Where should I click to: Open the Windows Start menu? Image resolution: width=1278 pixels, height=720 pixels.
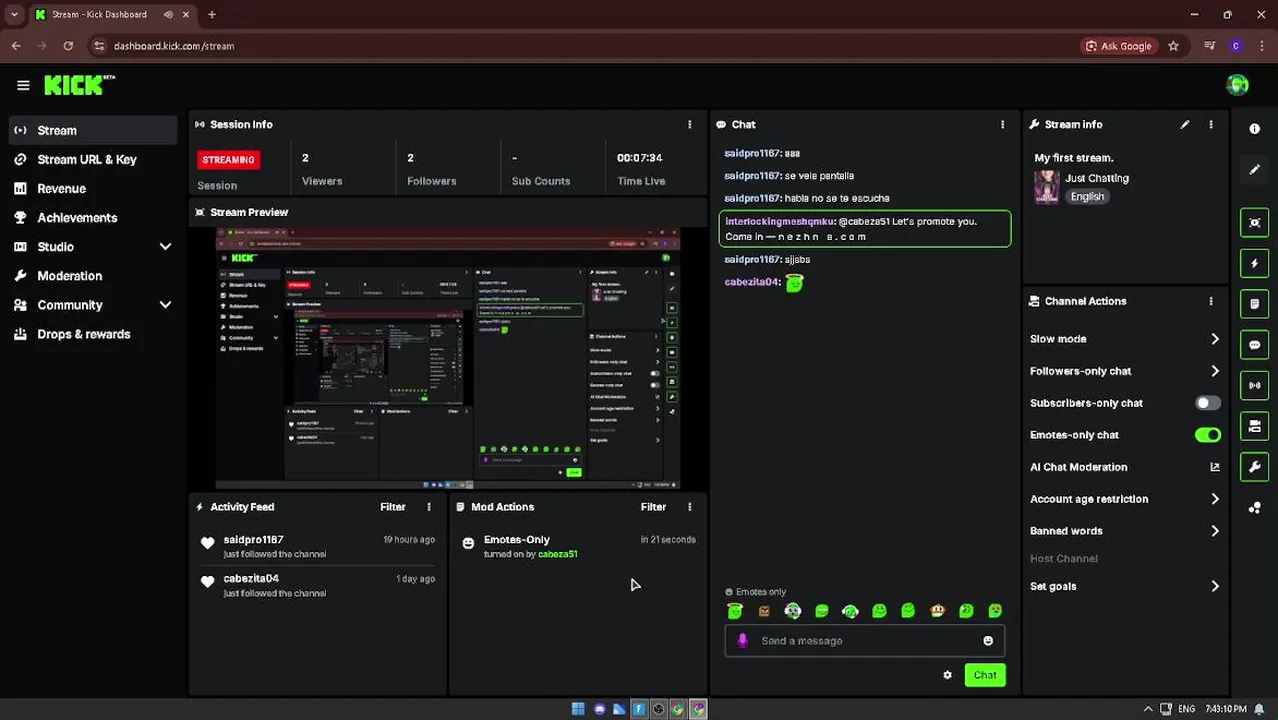pos(578,709)
